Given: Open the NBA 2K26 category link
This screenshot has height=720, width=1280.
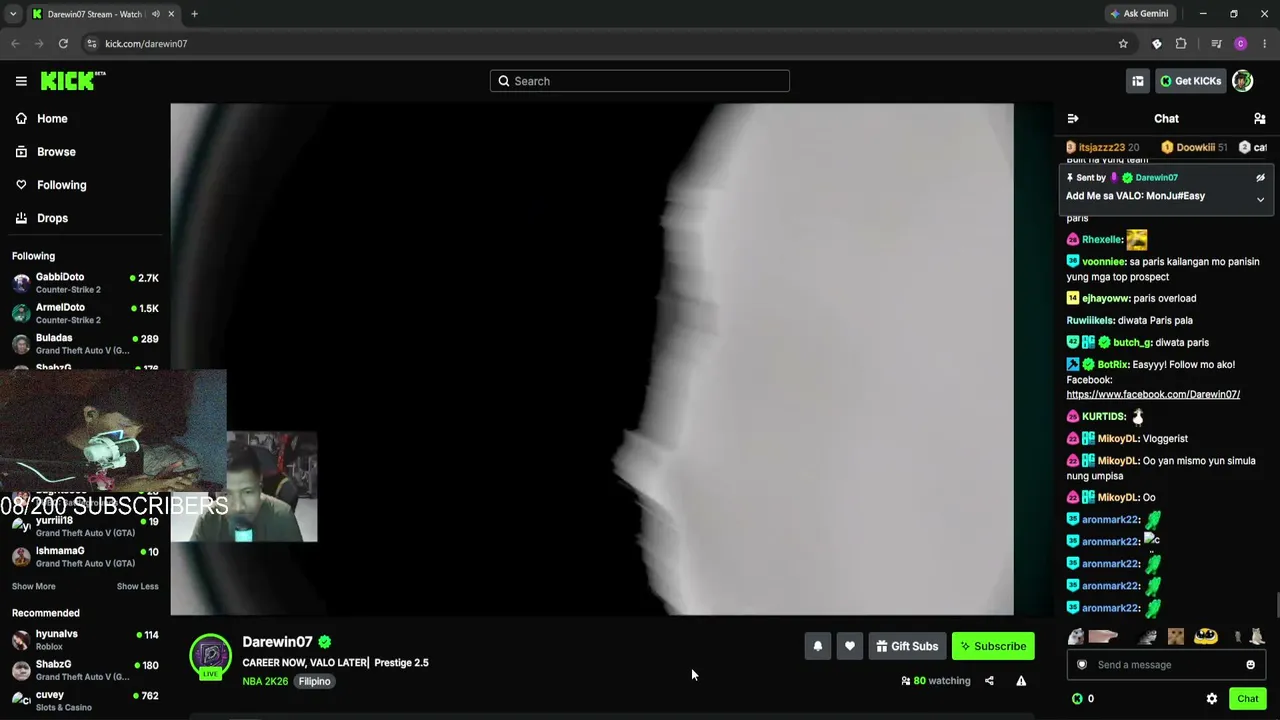Looking at the screenshot, I should [265, 681].
